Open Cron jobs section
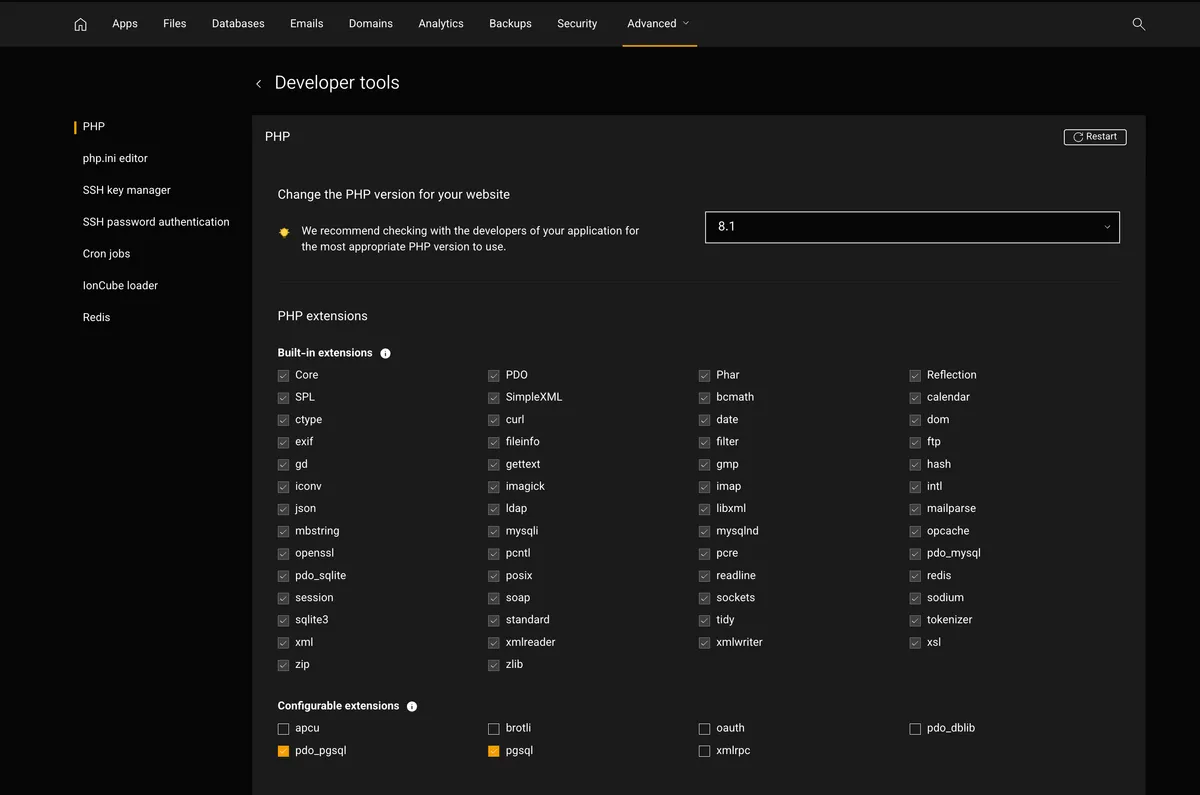The width and height of the screenshot is (1200, 795). click(107, 254)
